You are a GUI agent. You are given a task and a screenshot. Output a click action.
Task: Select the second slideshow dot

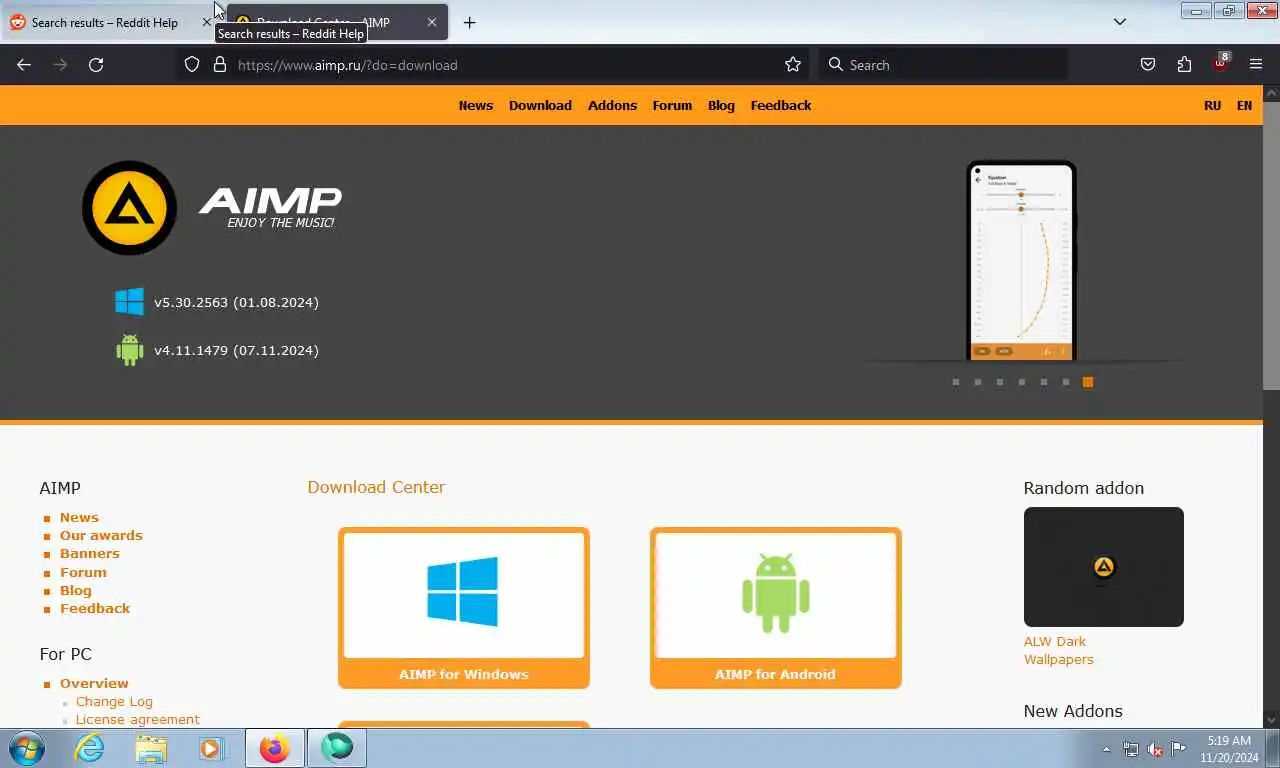click(978, 382)
